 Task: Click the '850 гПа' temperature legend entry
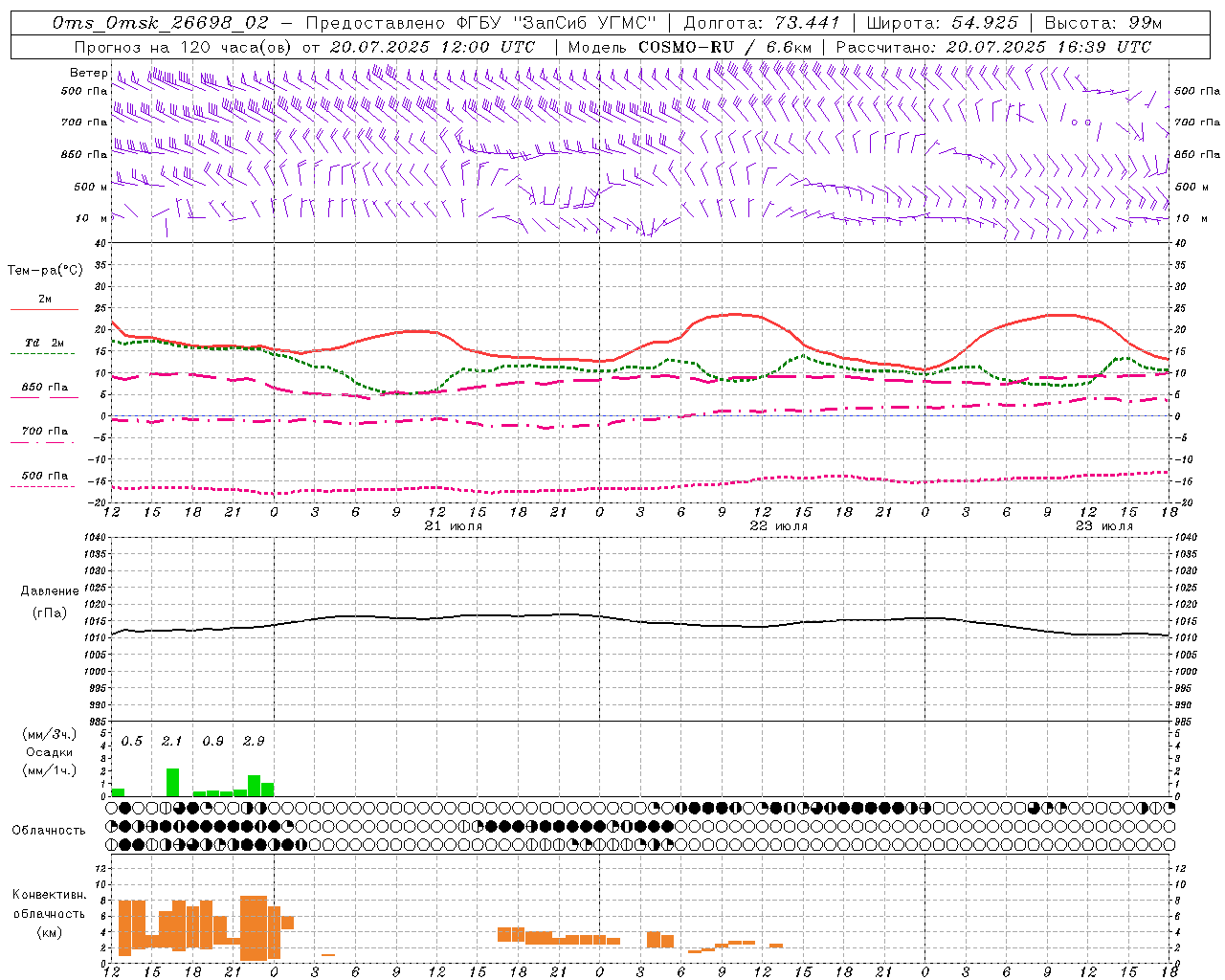pos(44,388)
